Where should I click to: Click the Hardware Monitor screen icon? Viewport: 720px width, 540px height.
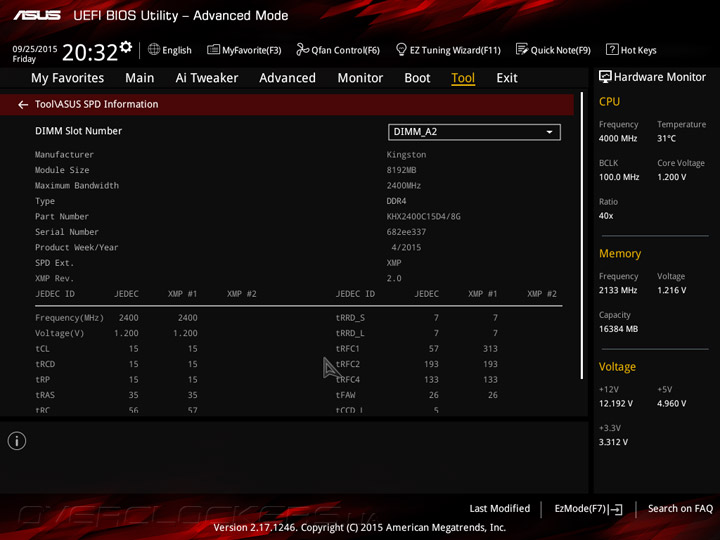(605, 77)
